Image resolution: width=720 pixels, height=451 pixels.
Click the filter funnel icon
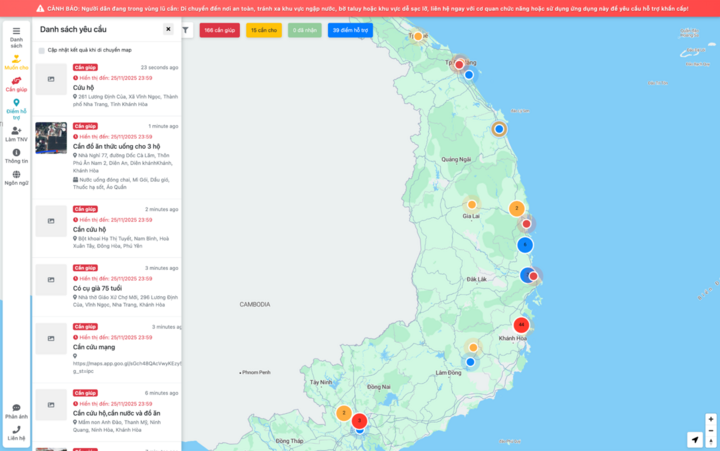coord(185,31)
